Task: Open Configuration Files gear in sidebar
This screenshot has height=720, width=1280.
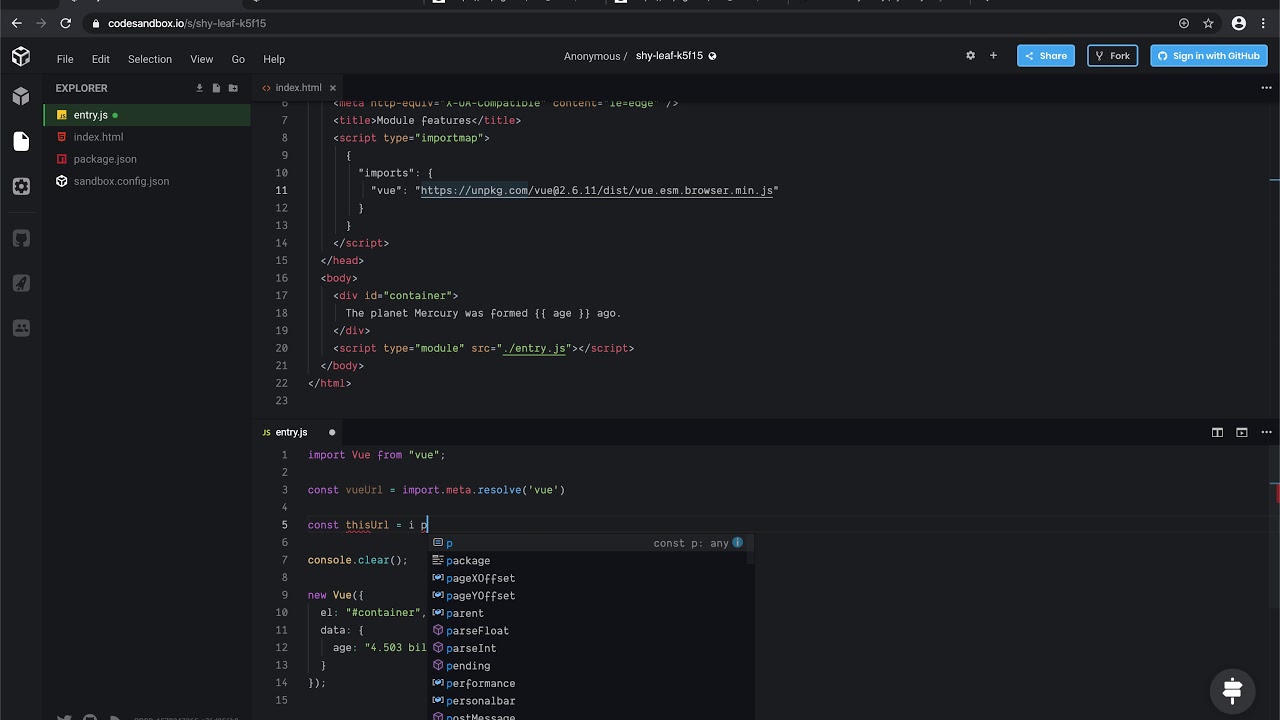Action: pos(21,186)
